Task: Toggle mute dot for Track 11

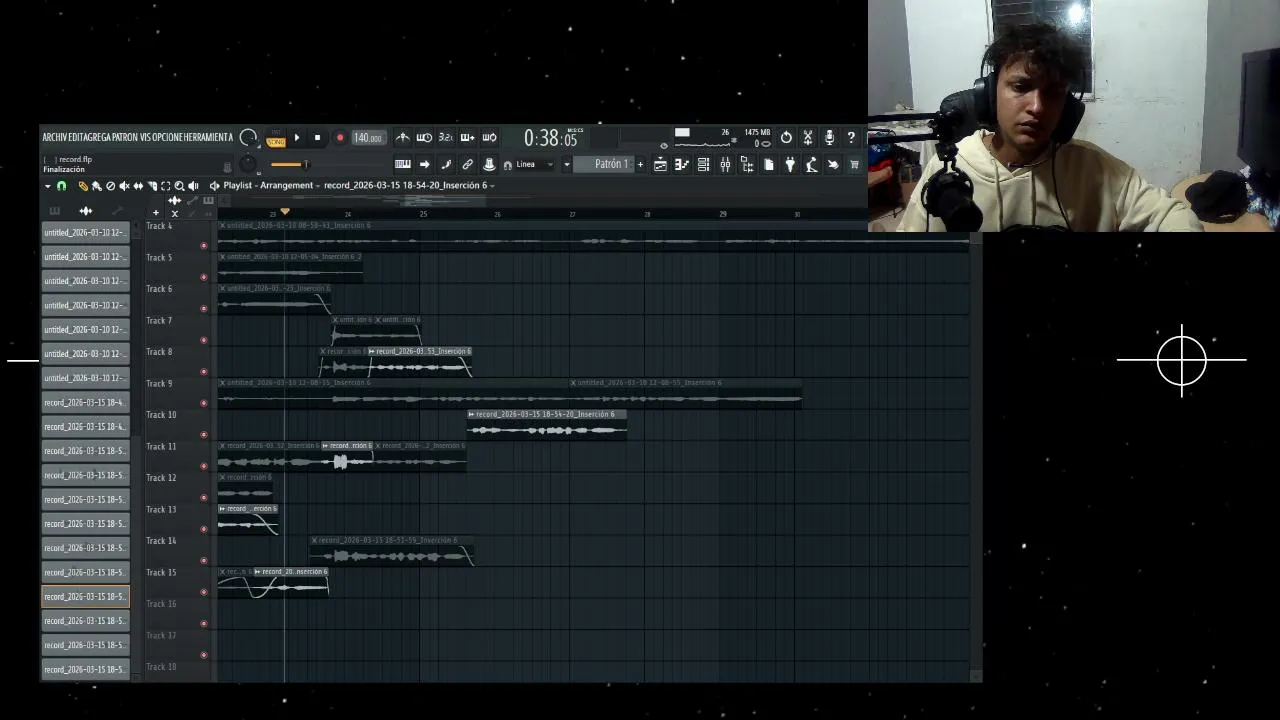Action: 204,466
